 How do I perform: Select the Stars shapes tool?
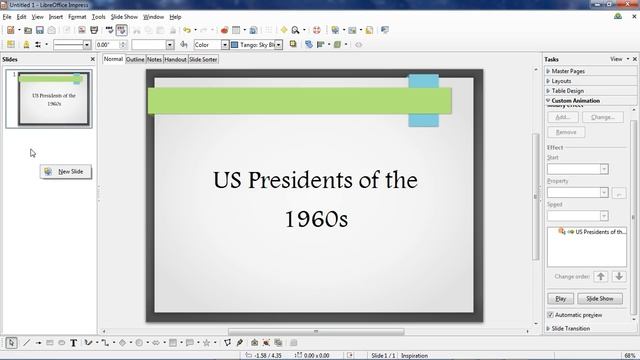click(x=207, y=343)
